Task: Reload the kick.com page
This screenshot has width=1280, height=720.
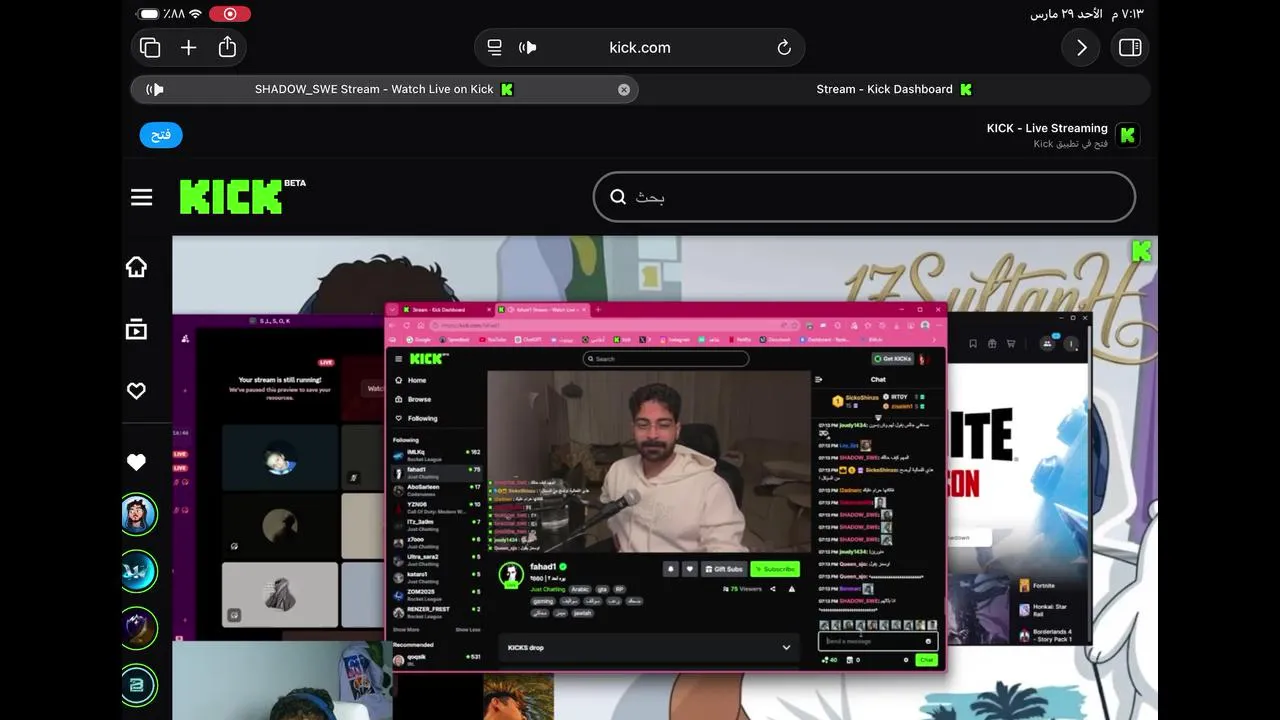Action: coord(784,47)
